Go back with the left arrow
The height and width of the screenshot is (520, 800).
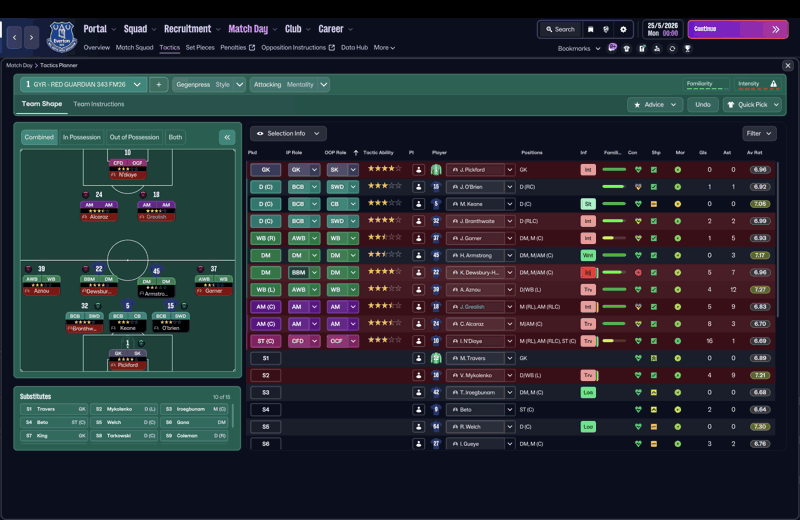[14, 37]
